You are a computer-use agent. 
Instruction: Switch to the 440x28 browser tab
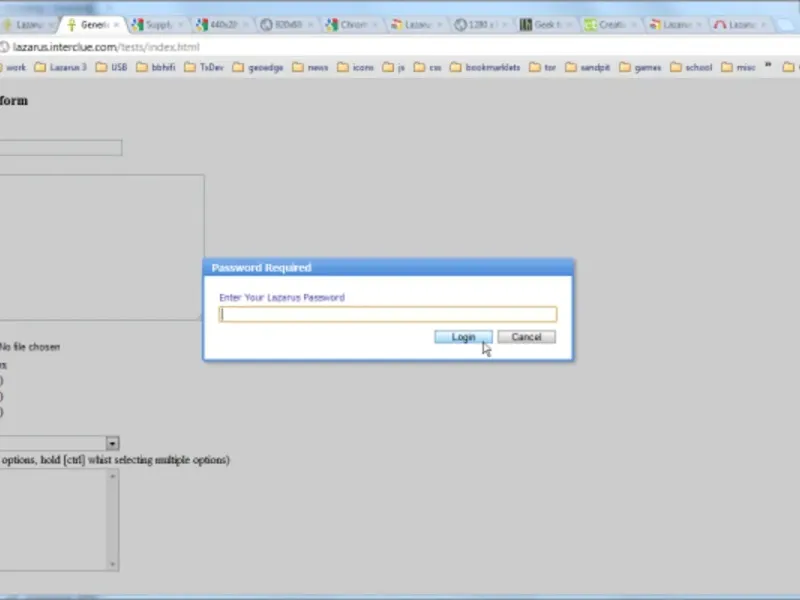tap(222, 24)
